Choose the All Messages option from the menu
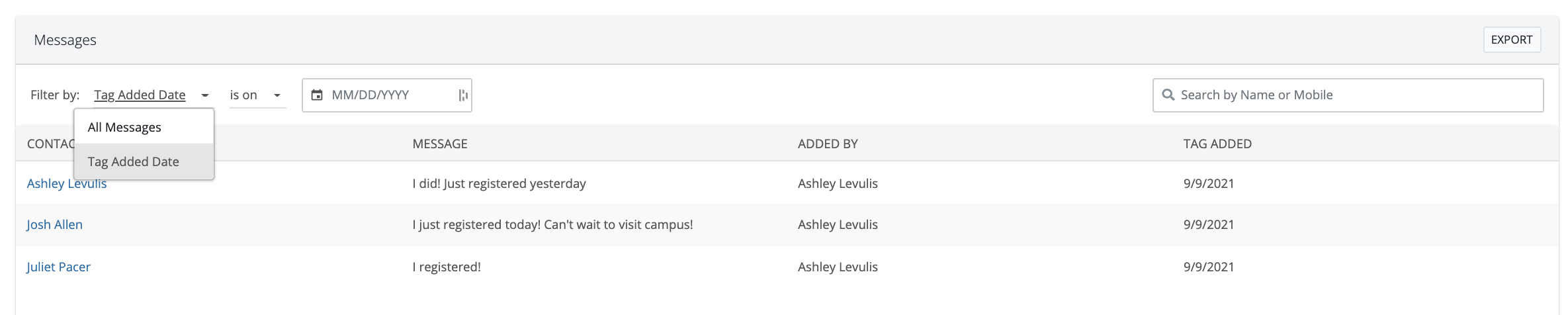 pos(124,127)
